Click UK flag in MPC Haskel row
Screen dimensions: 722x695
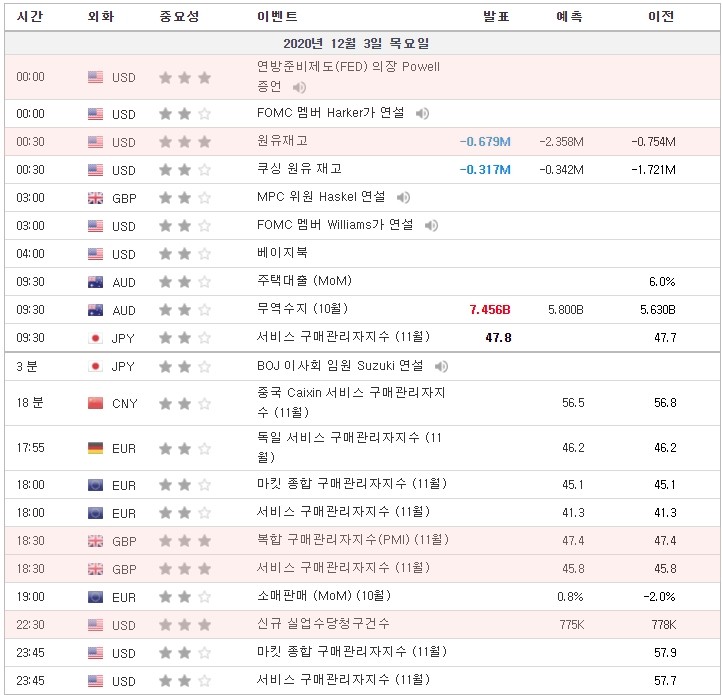pyautogui.click(x=95, y=198)
